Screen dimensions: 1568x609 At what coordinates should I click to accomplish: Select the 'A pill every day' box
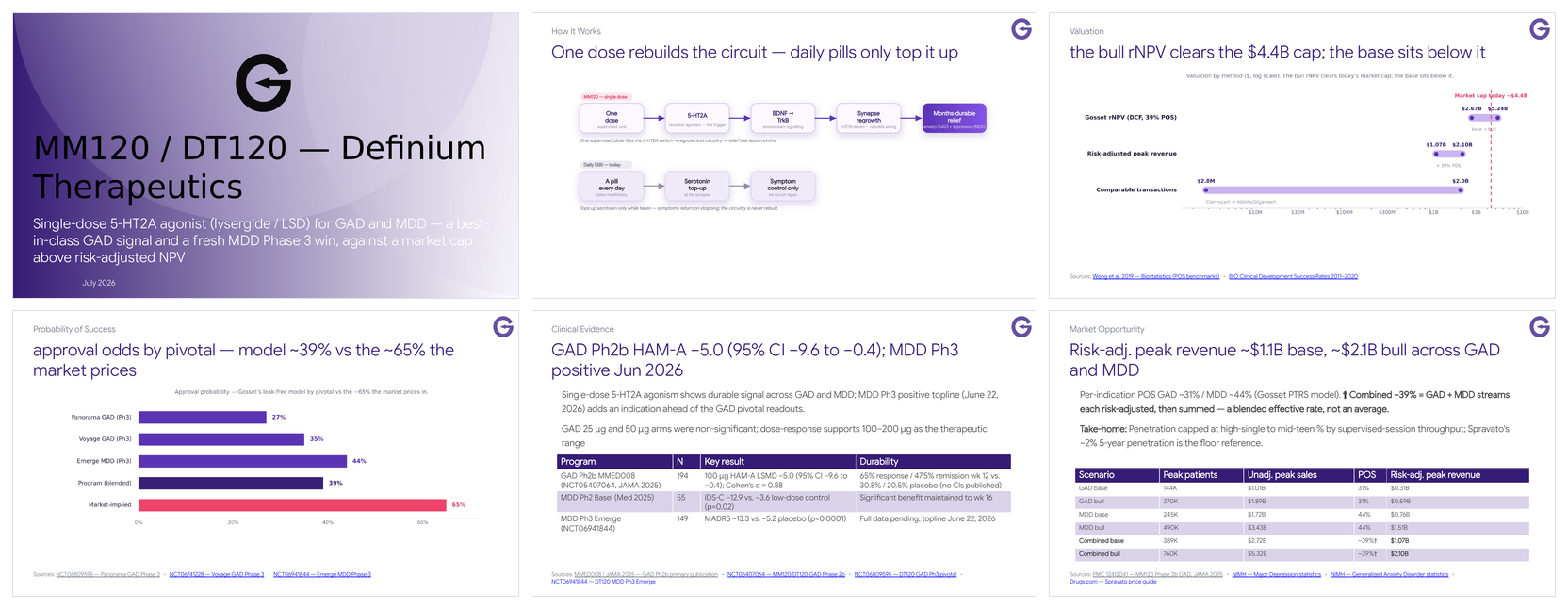(612, 186)
